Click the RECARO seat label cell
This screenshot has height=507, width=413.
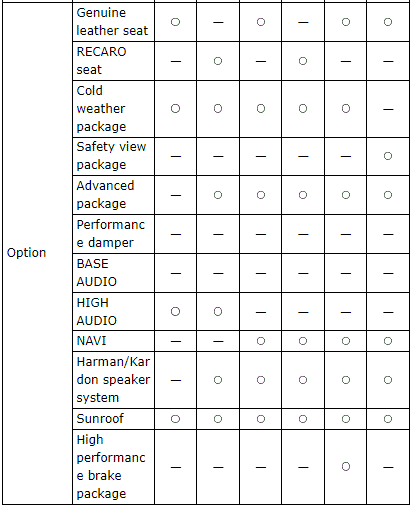(x=114, y=61)
